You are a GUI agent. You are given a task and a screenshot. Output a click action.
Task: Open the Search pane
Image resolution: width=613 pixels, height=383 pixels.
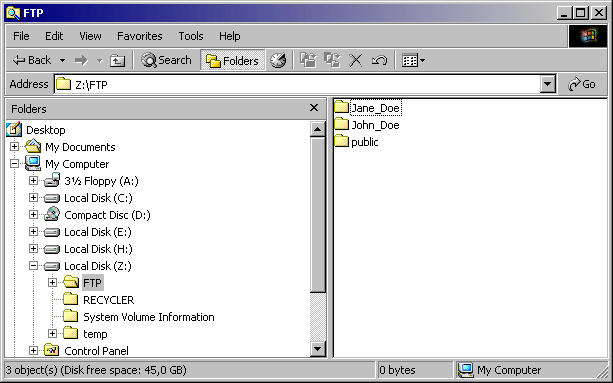coord(167,60)
